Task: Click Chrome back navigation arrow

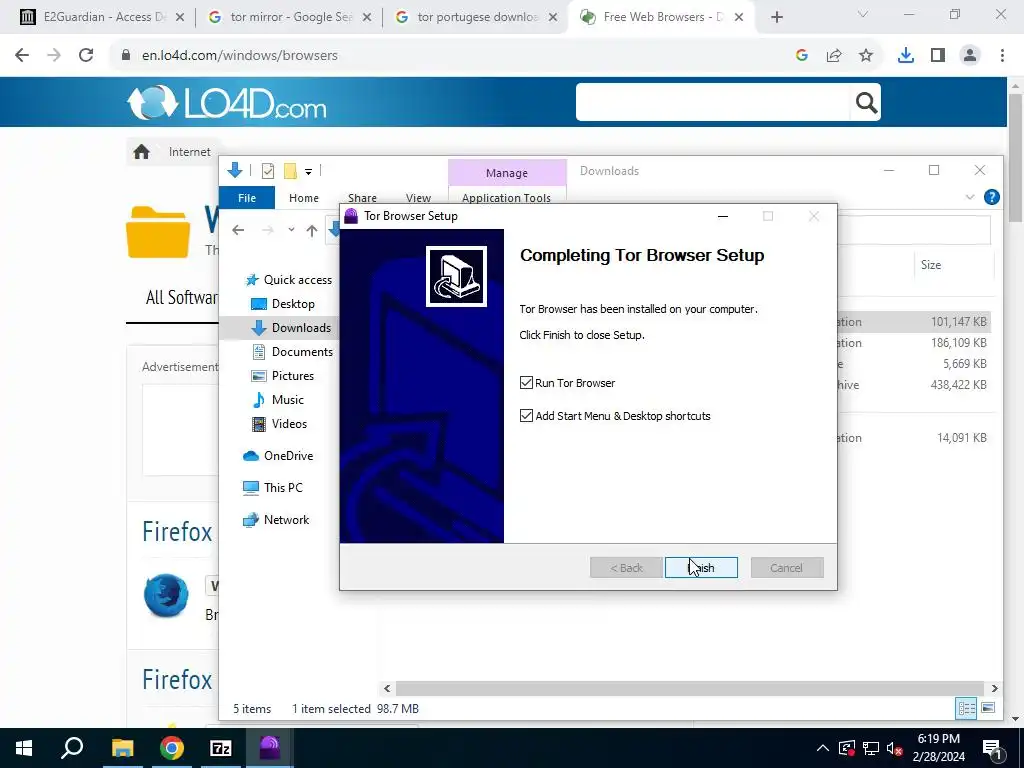Action: [x=22, y=56]
